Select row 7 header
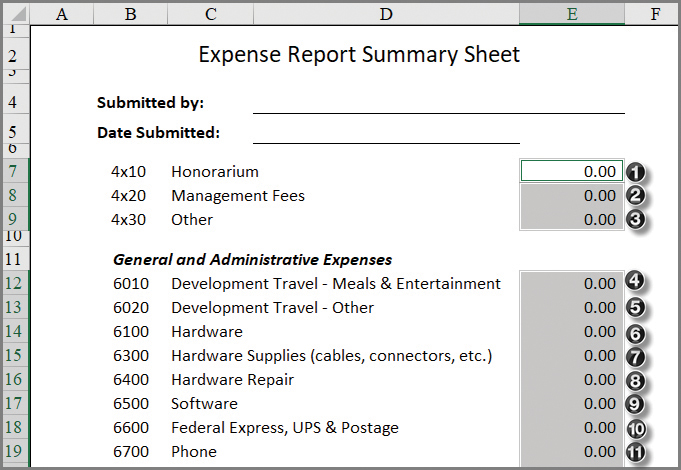 17,172
